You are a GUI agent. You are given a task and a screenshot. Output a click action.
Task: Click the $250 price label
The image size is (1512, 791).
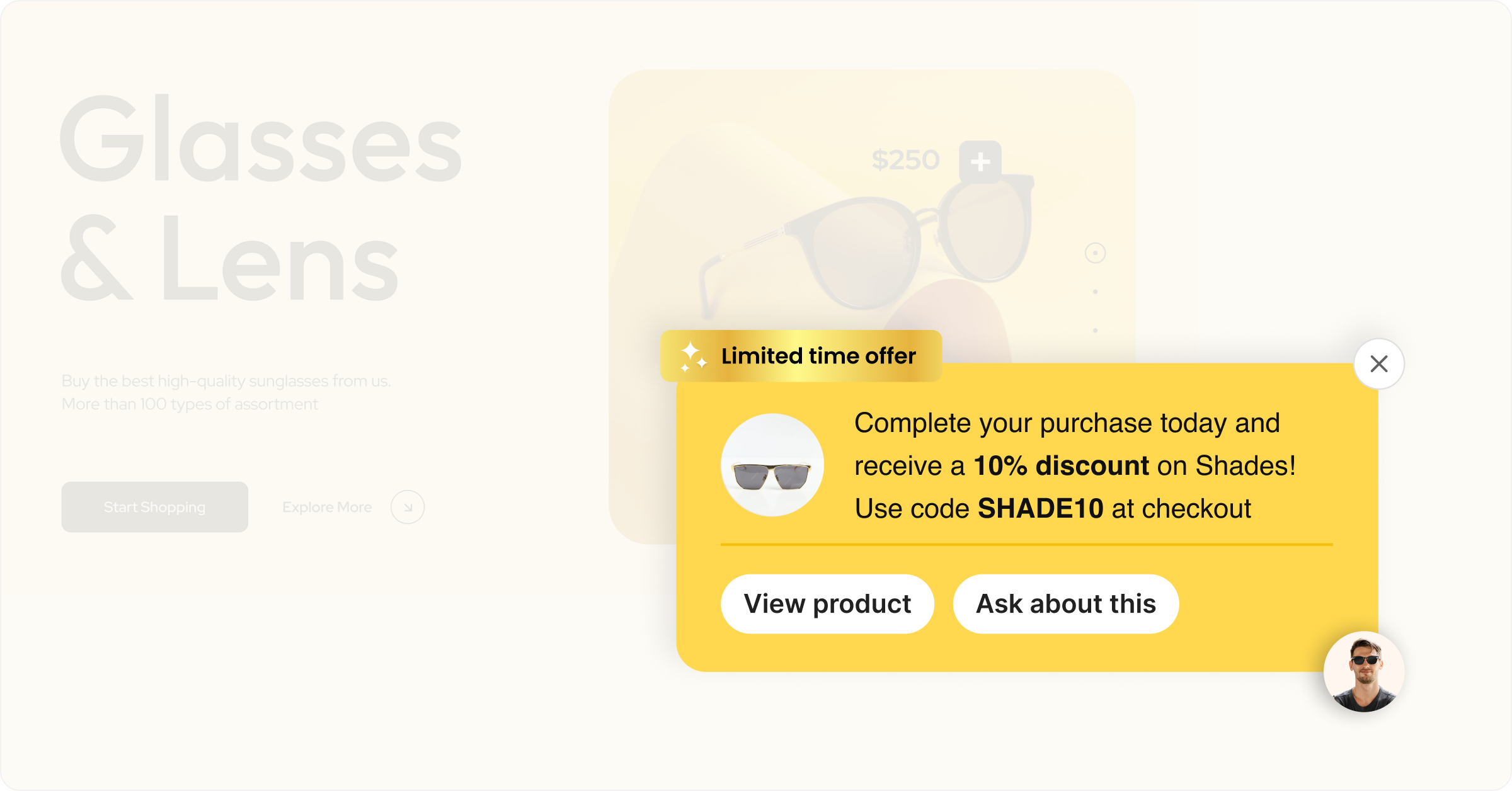pyautogui.click(x=905, y=159)
